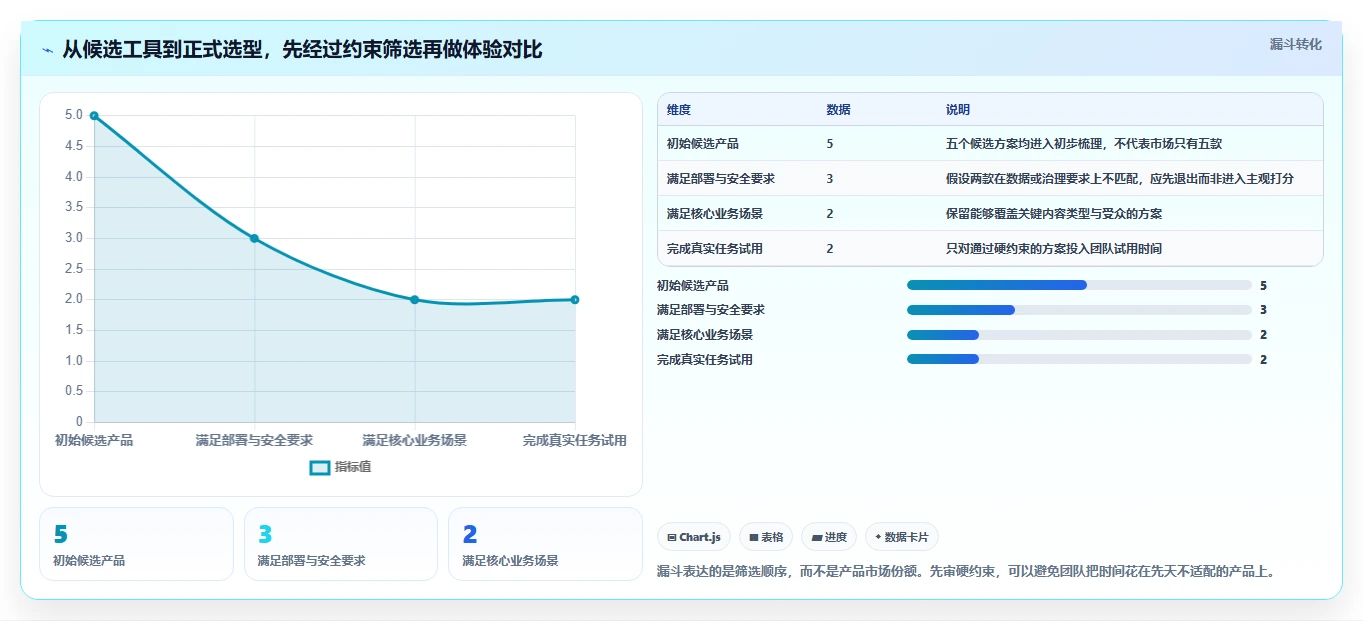1363x621 pixels.
Task: Open the 满足部署与安全要求 summary card showing 3
Action: pyautogui.click(x=341, y=544)
